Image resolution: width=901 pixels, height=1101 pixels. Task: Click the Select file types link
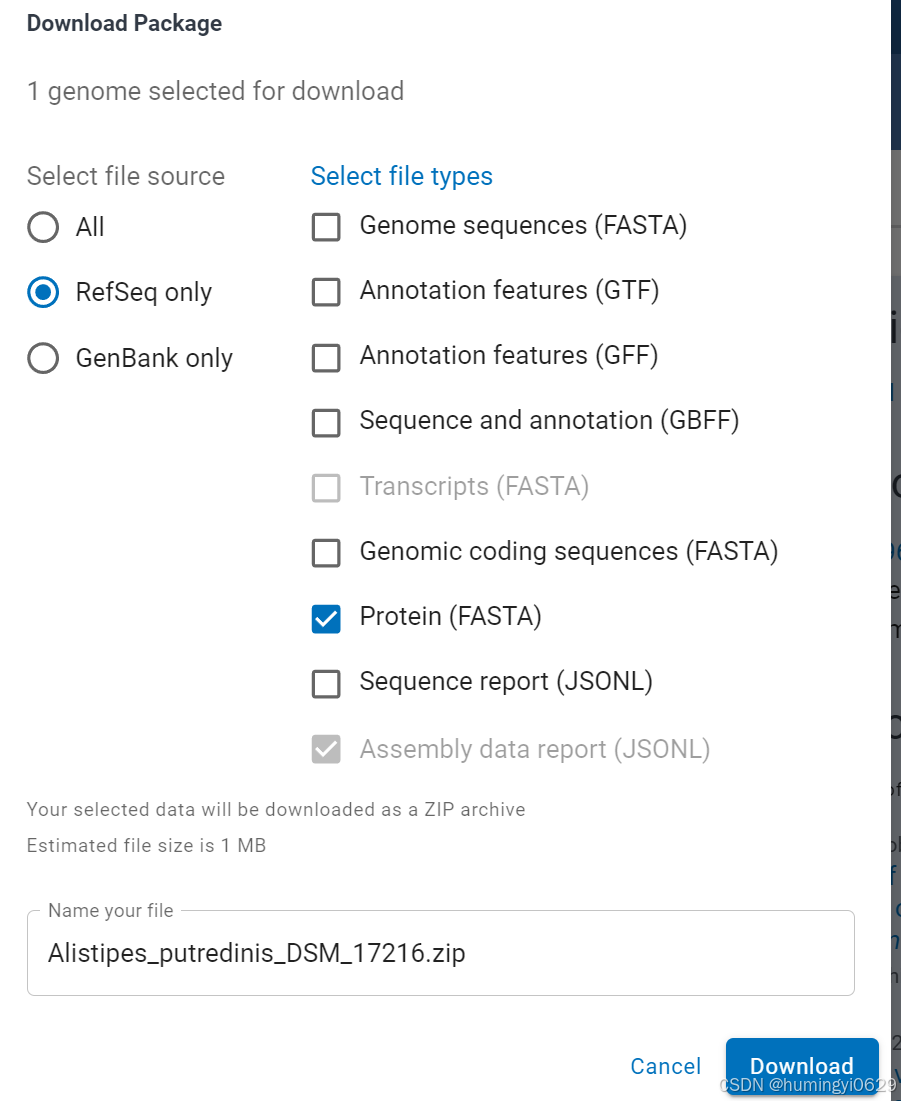[401, 176]
